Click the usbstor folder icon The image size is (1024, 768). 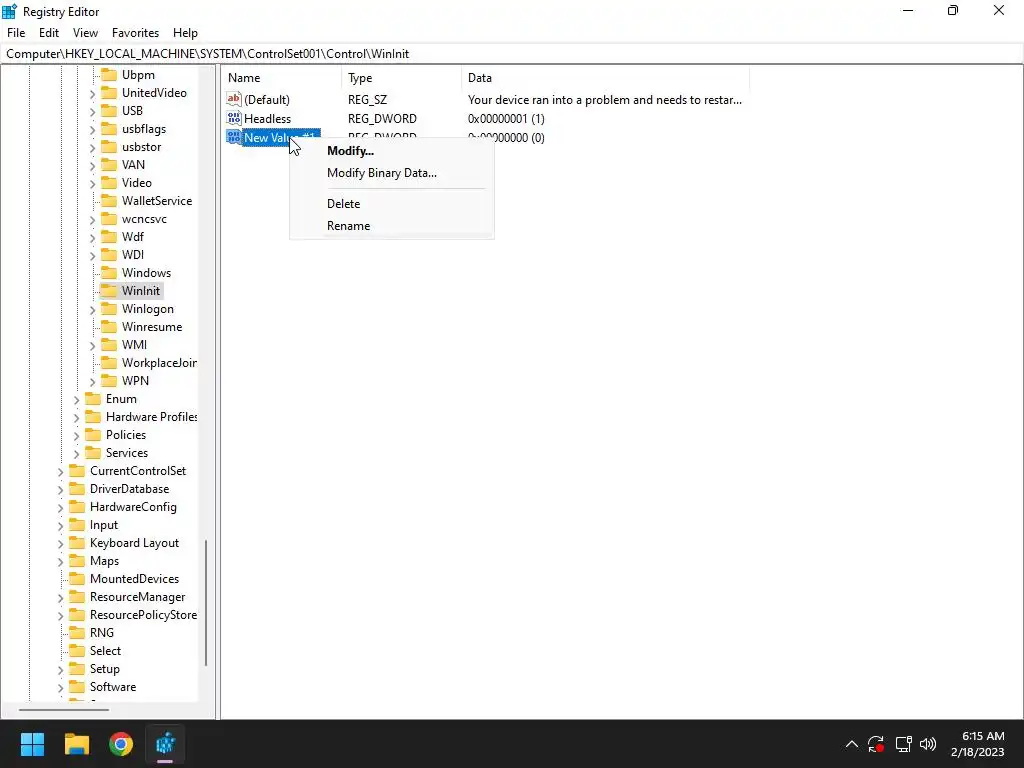tap(109, 147)
